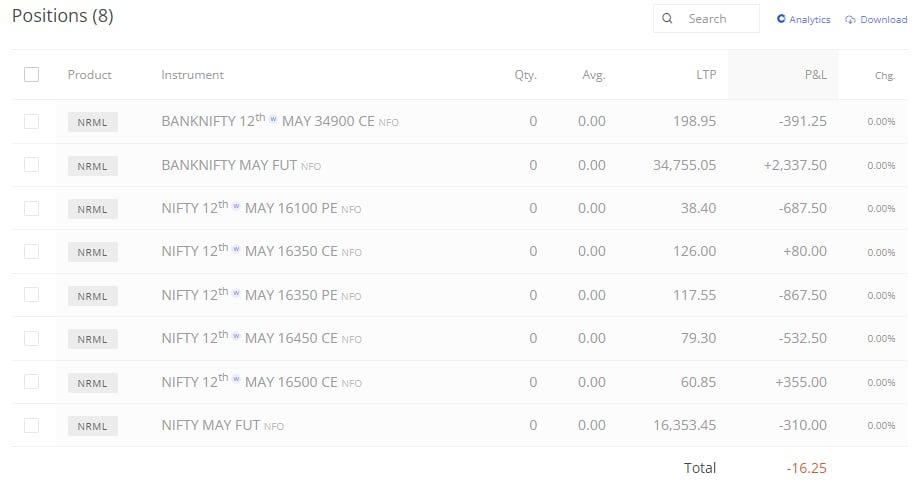Check the box for NIFTY MAY FUT
919x488 pixels.
tap(32, 425)
